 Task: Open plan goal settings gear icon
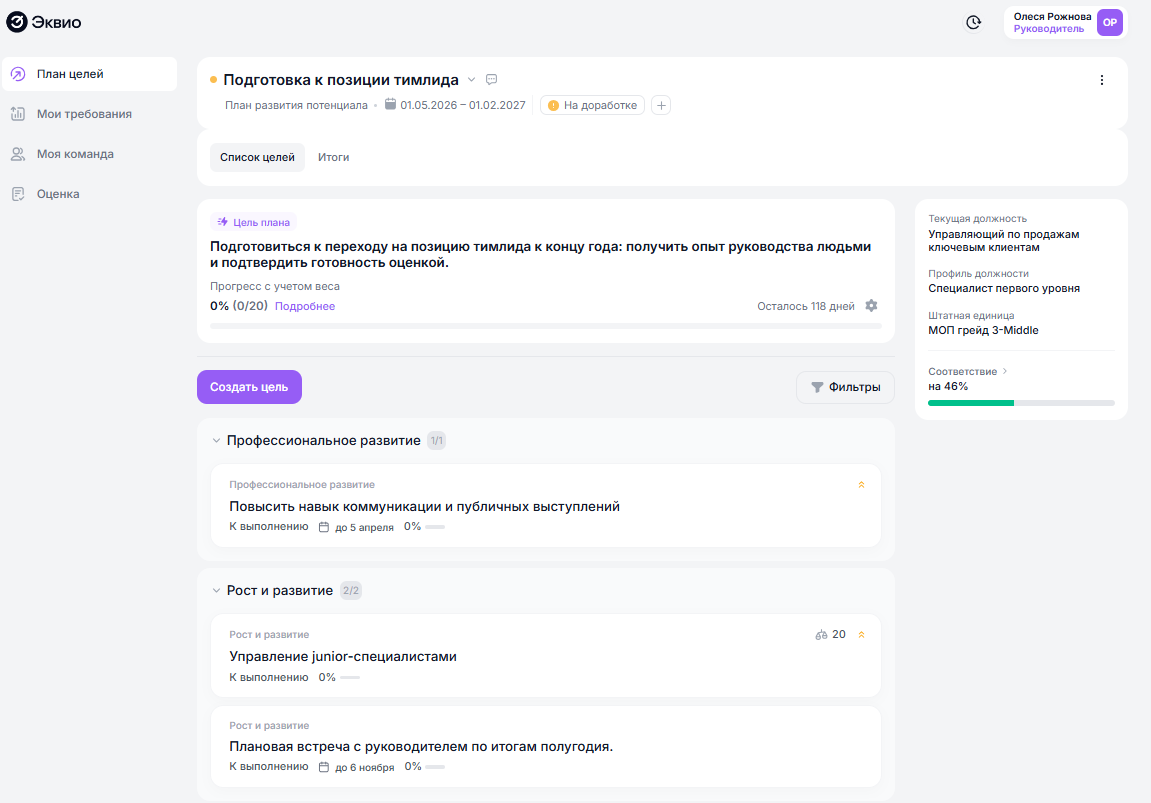(x=871, y=305)
